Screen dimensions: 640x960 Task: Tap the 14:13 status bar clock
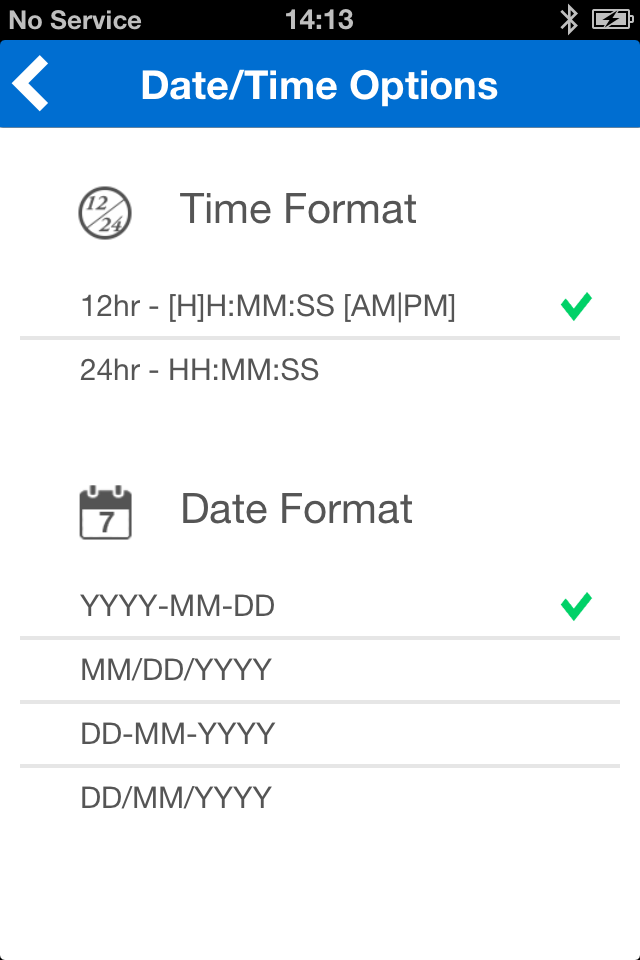(319, 20)
